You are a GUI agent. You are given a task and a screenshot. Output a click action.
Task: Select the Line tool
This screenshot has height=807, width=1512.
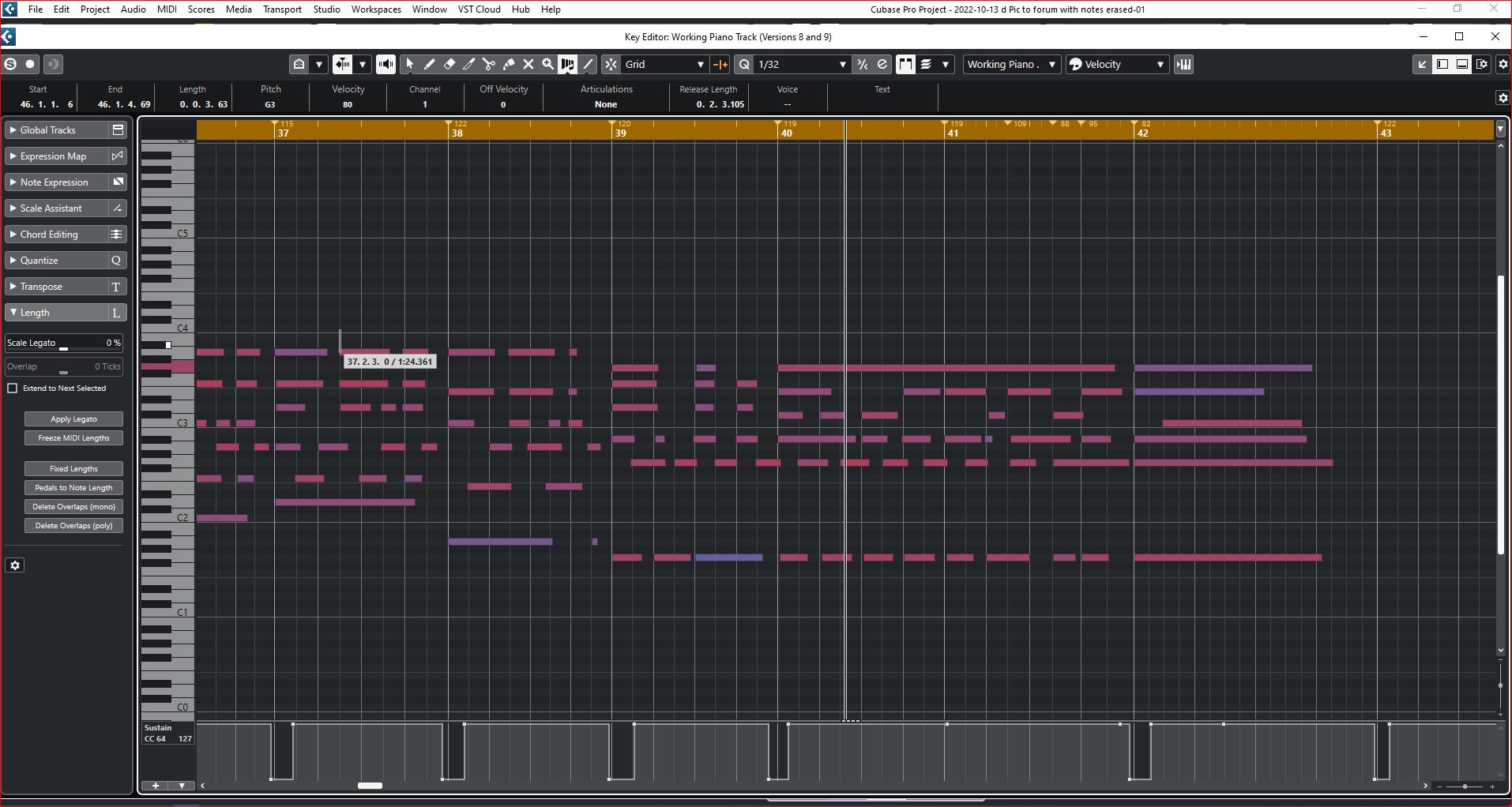[588, 64]
